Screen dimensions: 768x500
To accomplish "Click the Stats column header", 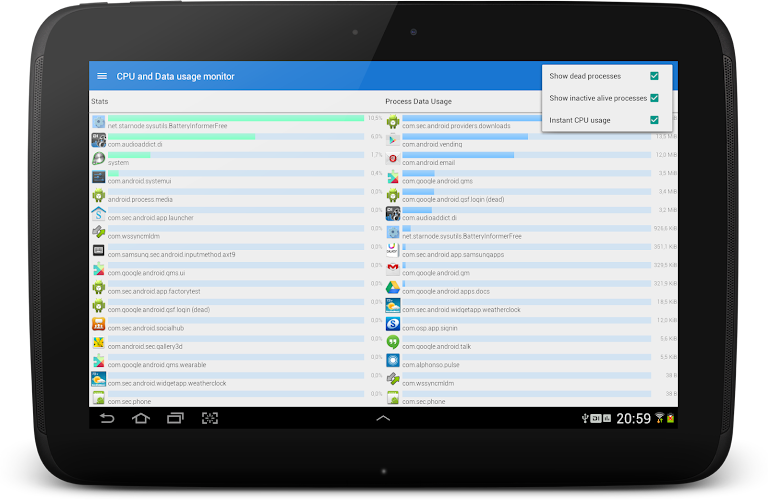I will pyautogui.click(x=99, y=101).
